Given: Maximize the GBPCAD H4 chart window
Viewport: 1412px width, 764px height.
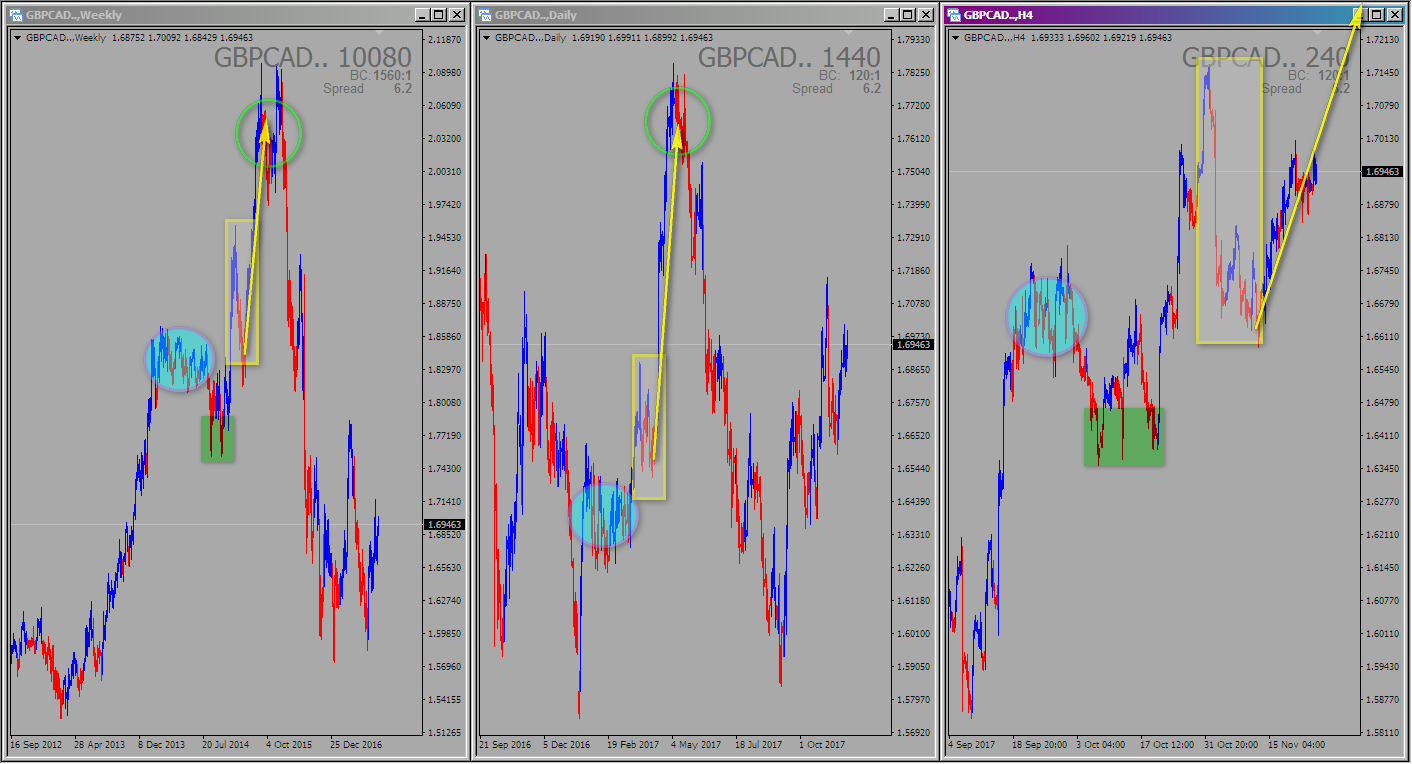Looking at the screenshot, I should [1376, 15].
